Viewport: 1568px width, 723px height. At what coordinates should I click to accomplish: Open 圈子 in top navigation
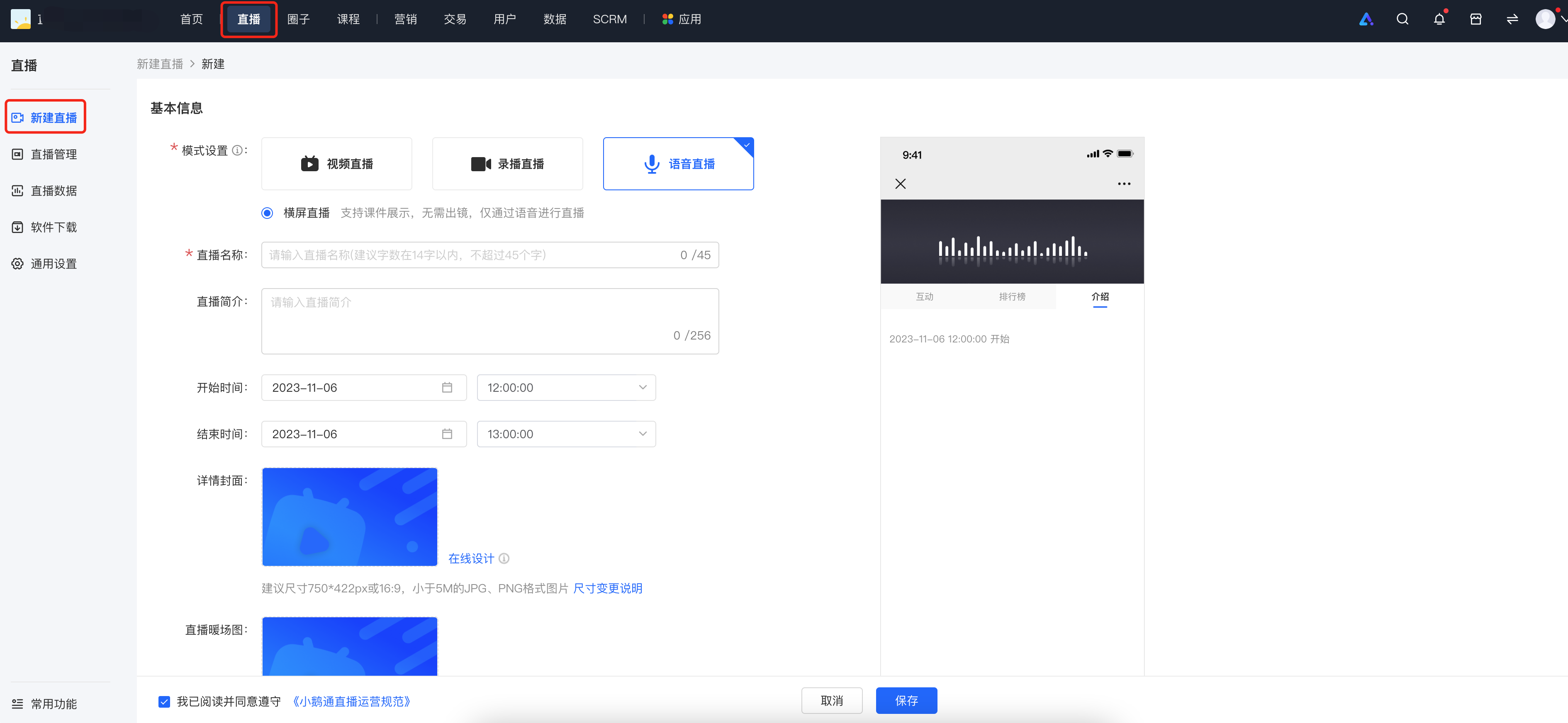tap(298, 19)
